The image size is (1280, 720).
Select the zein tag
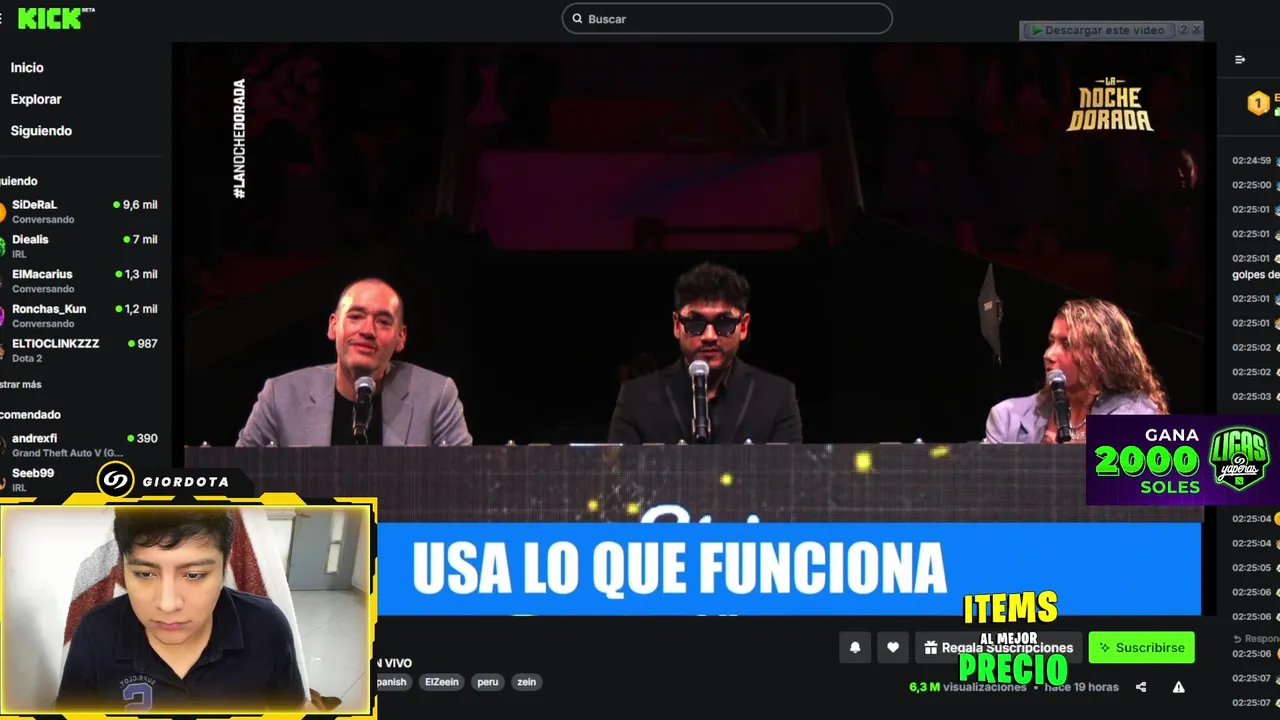coord(526,682)
